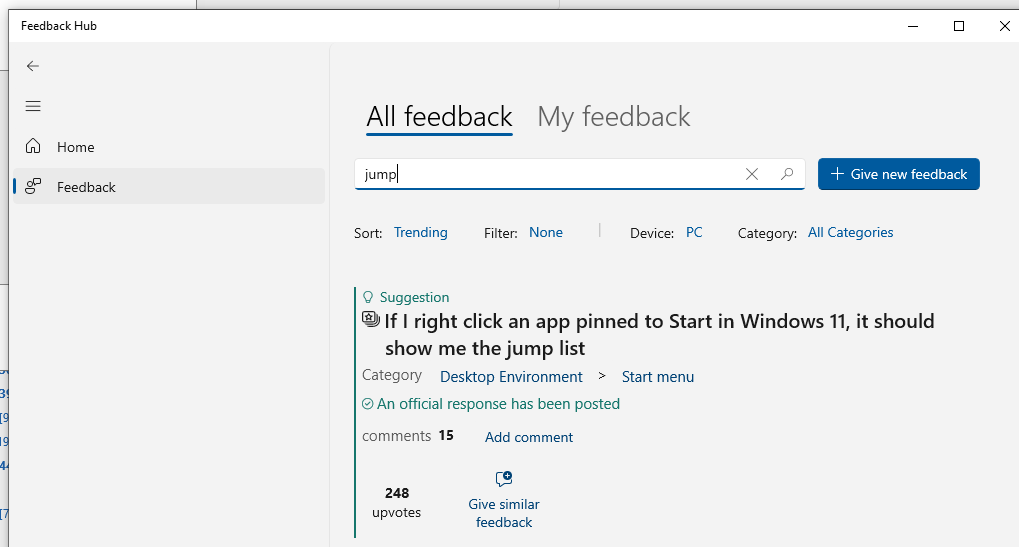Clear the search box with X icon
The height and width of the screenshot is (547, 1019).
tap(752, 174)
